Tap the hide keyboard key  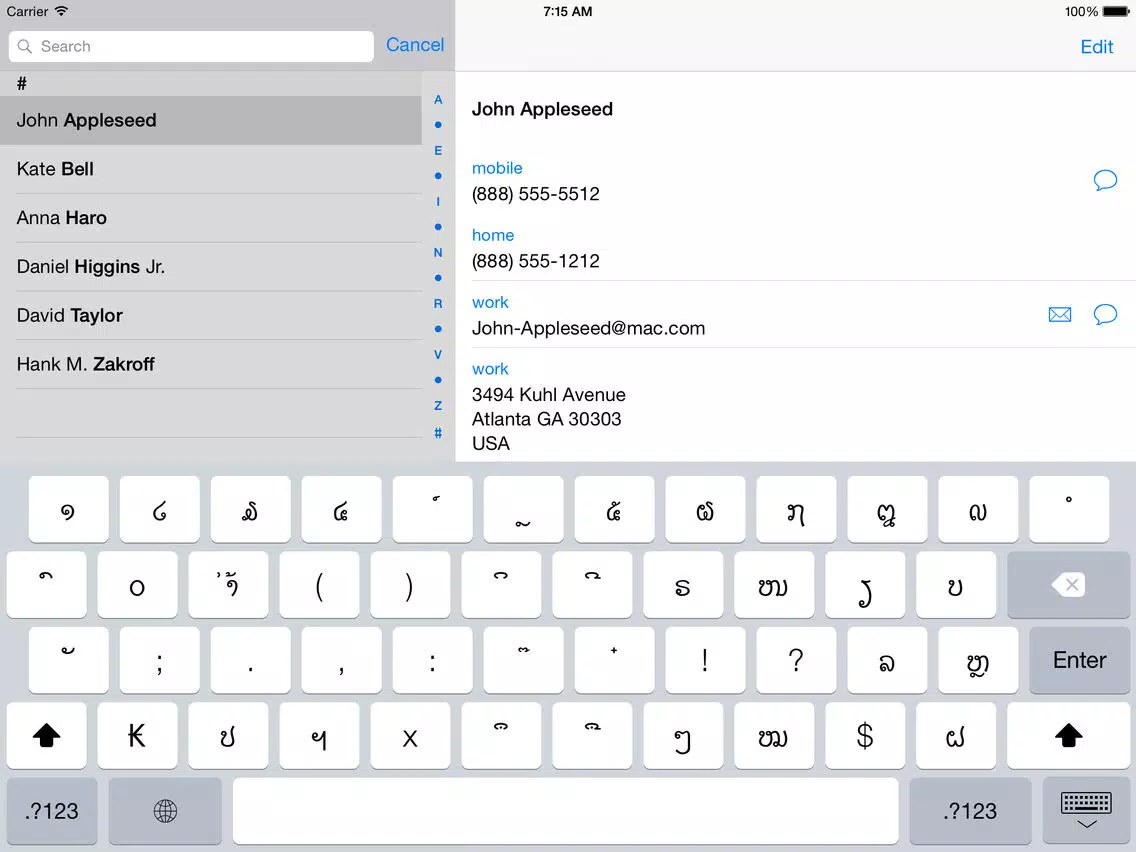pyautogui.click(x=1085, y=811)
